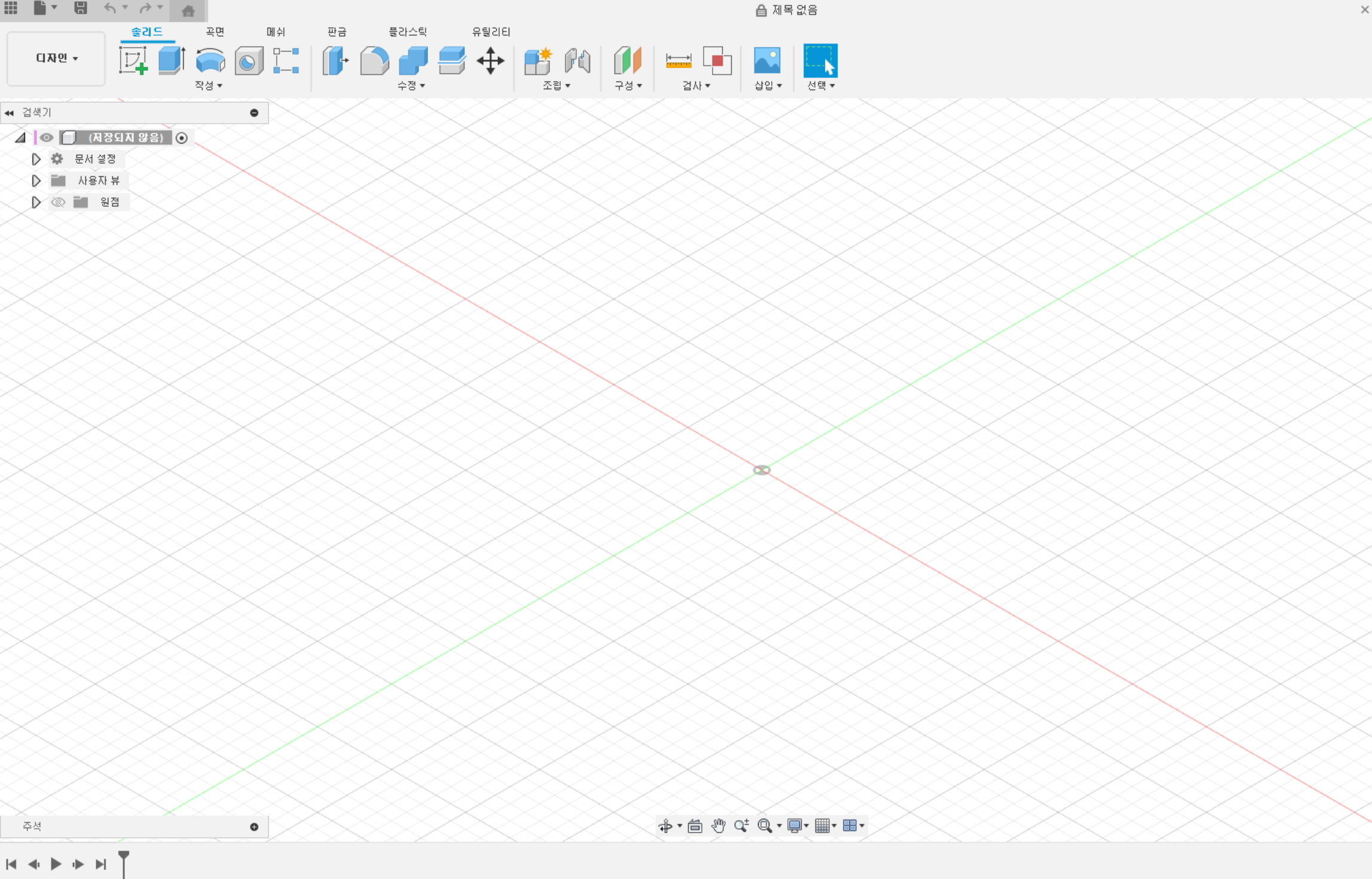Open the 구성 construct dropdown
Viewport: 1372px width, 879px height.
click(628, 86)
